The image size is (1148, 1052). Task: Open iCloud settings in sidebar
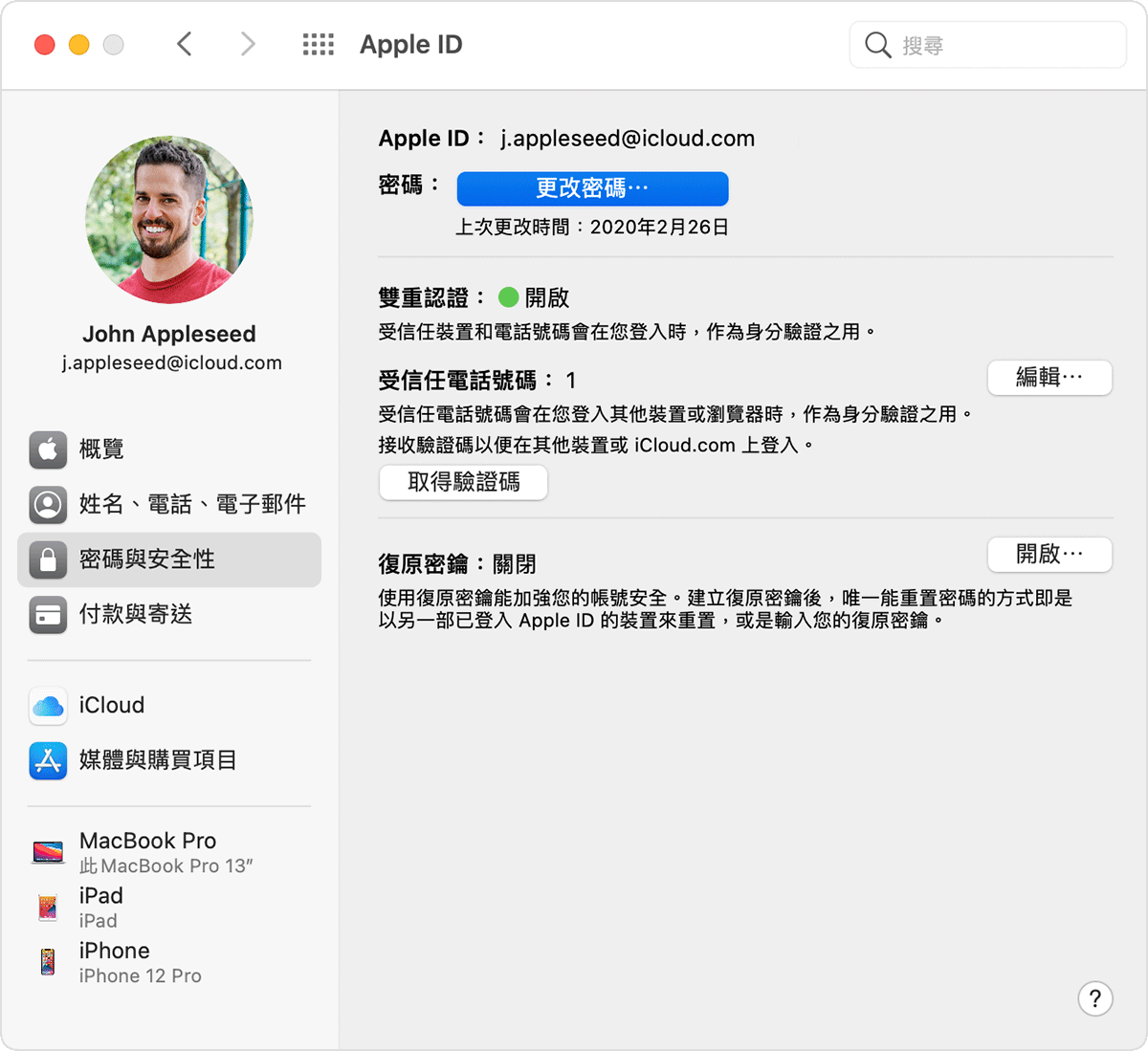(169, 706)
